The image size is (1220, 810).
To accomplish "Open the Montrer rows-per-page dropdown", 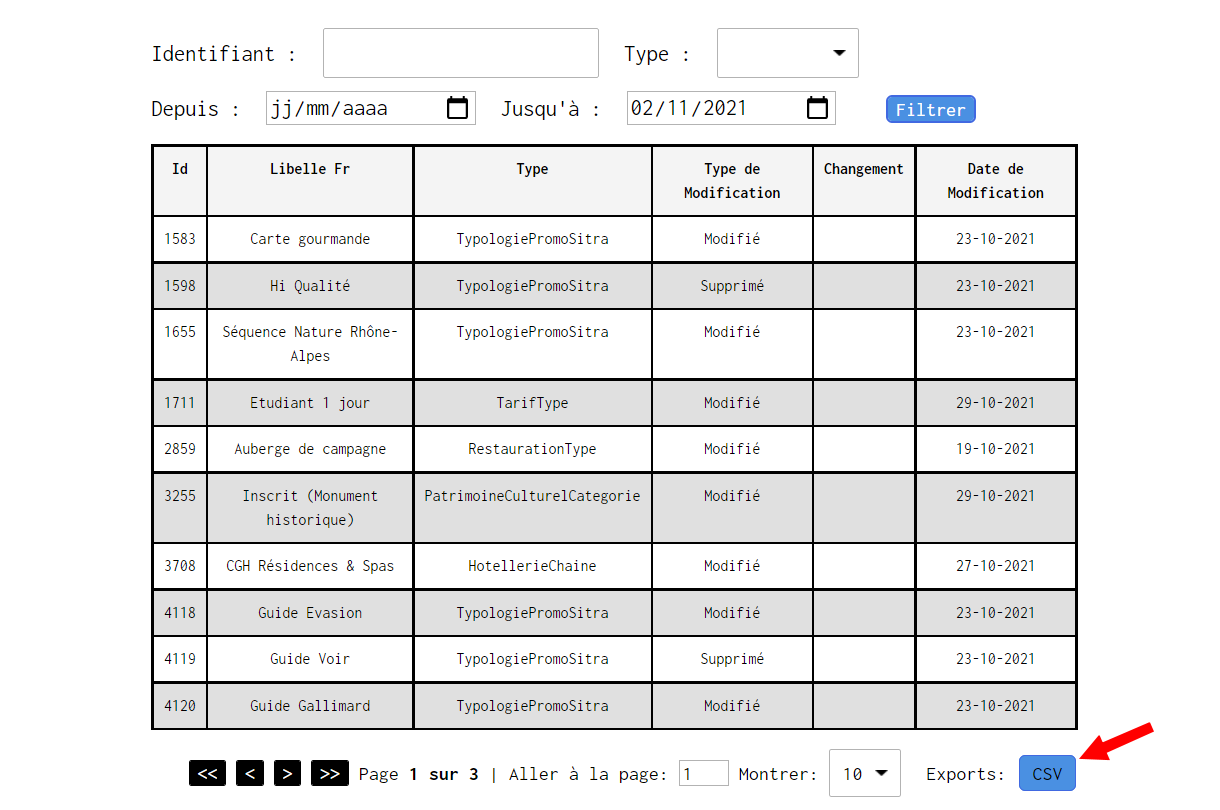I will click(x=865, y=773).
